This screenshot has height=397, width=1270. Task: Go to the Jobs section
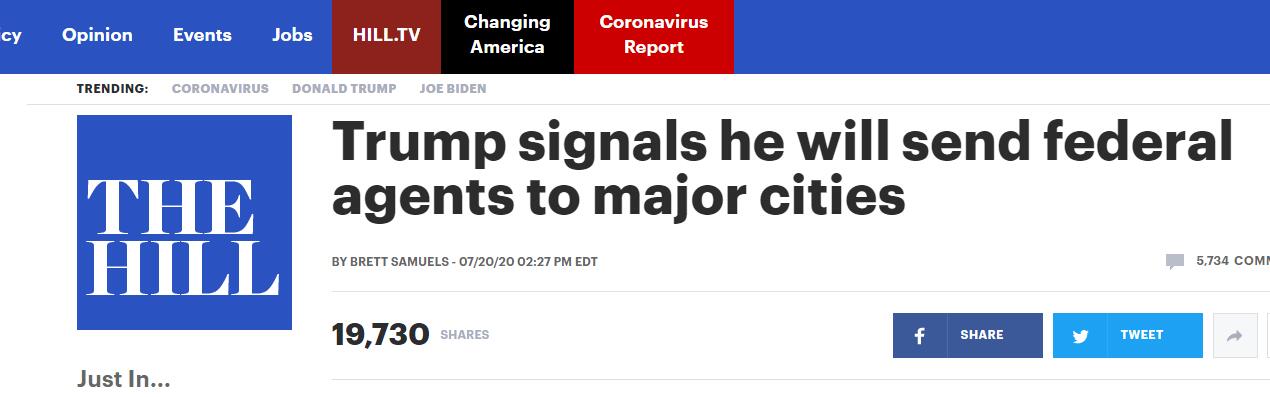(292, 35)
